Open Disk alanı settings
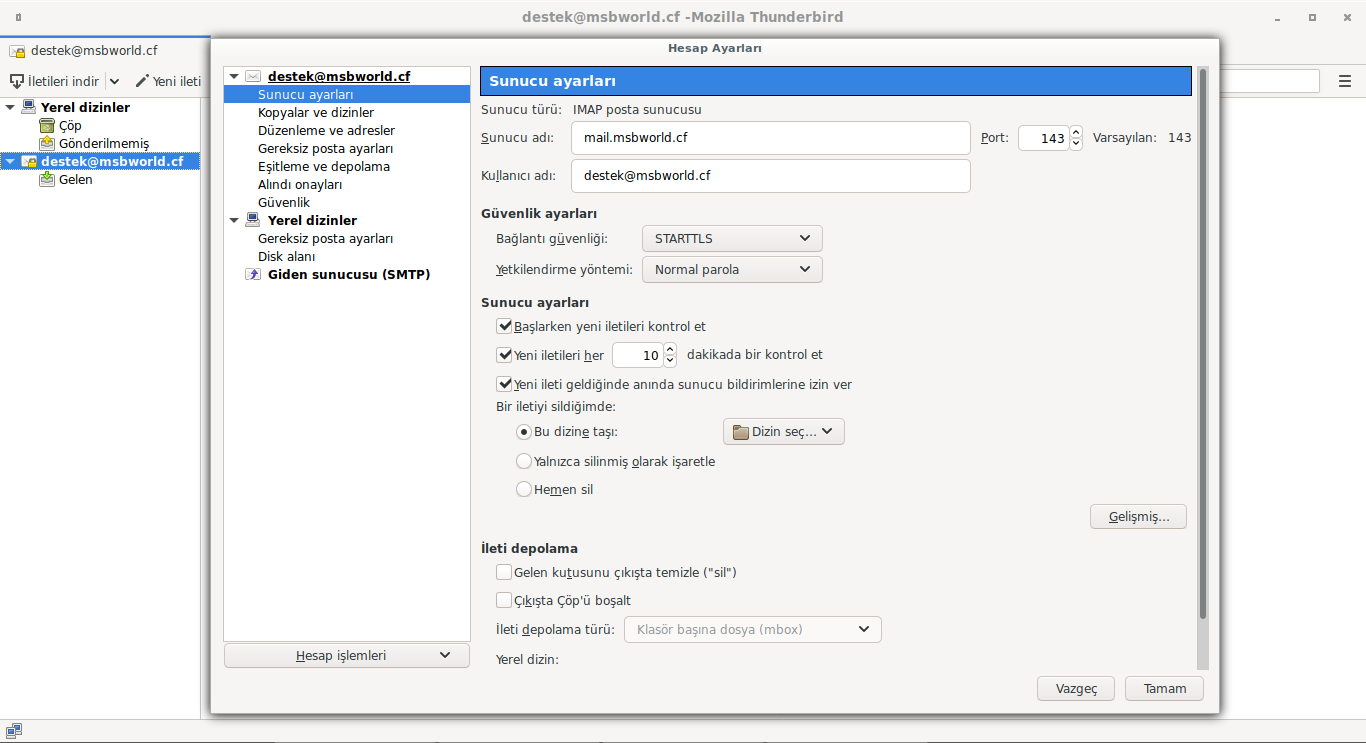1366x743 pixels. point(286,256)
